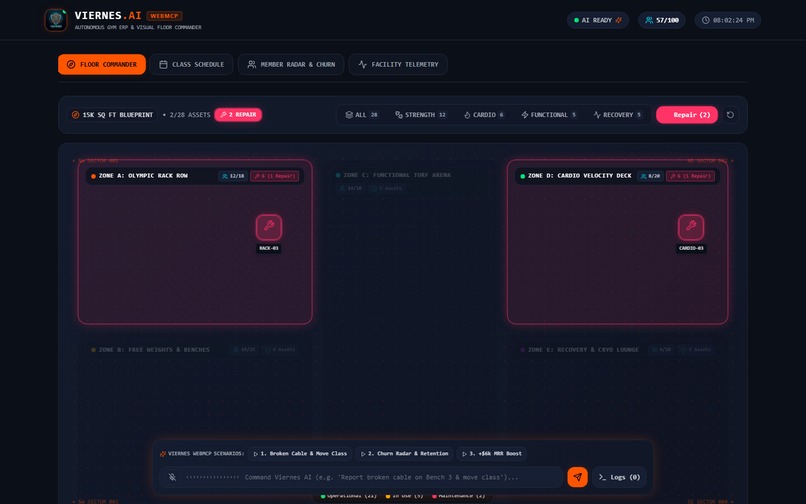The height and width of the screenshot is (504, 806).
Task: Click the clock time display
Action: [x=728, y=20]
